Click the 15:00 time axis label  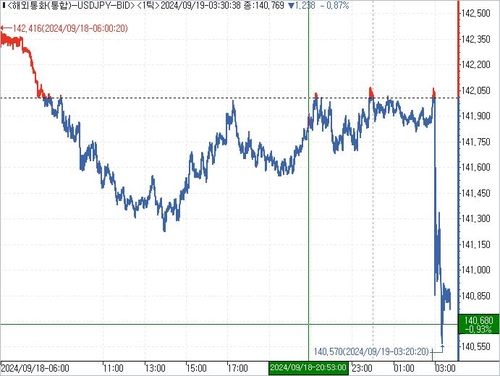[x=196, y=368]
